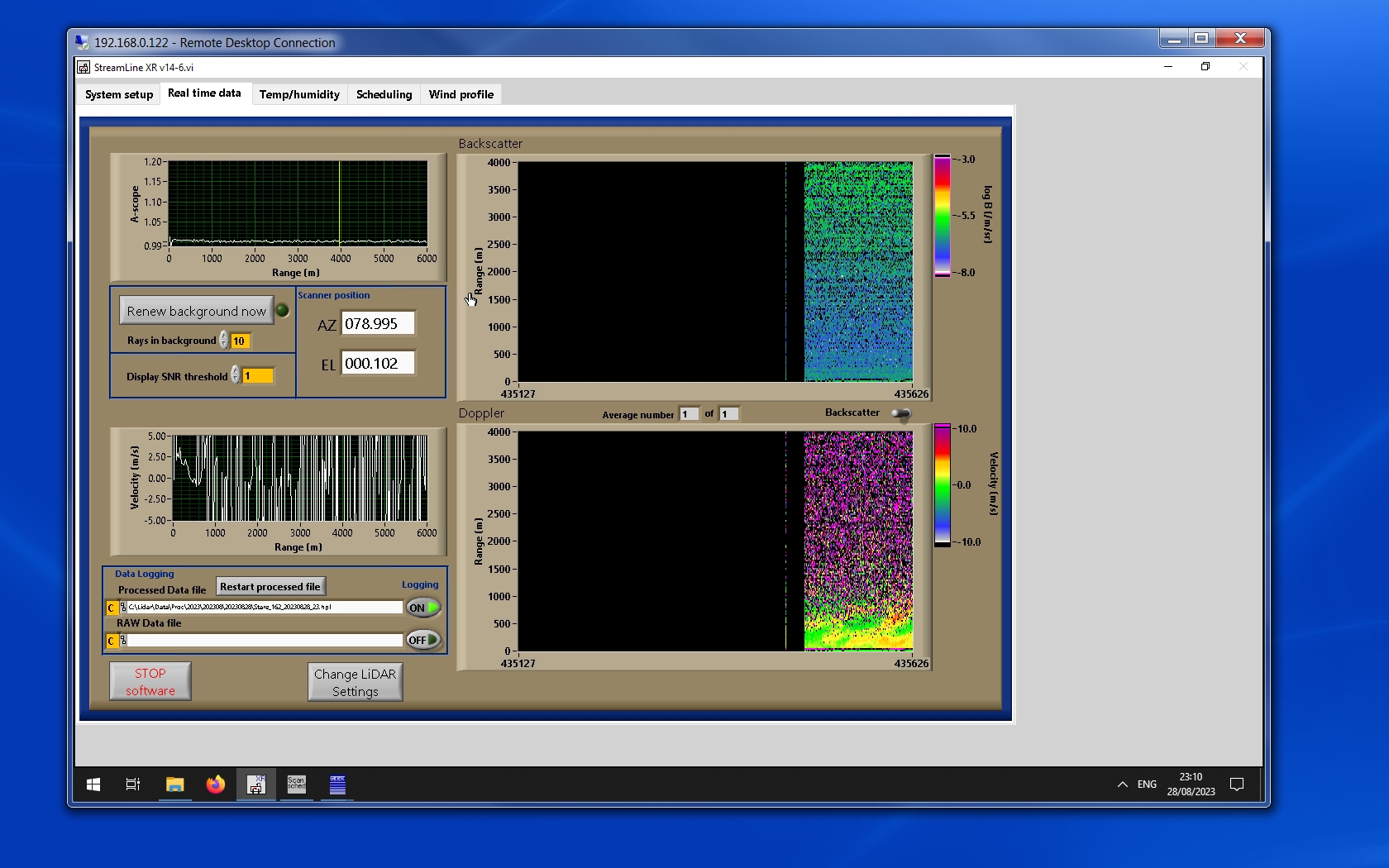
Task: Toggle processed data logging ON switch
Action: [x=422, y=608]
